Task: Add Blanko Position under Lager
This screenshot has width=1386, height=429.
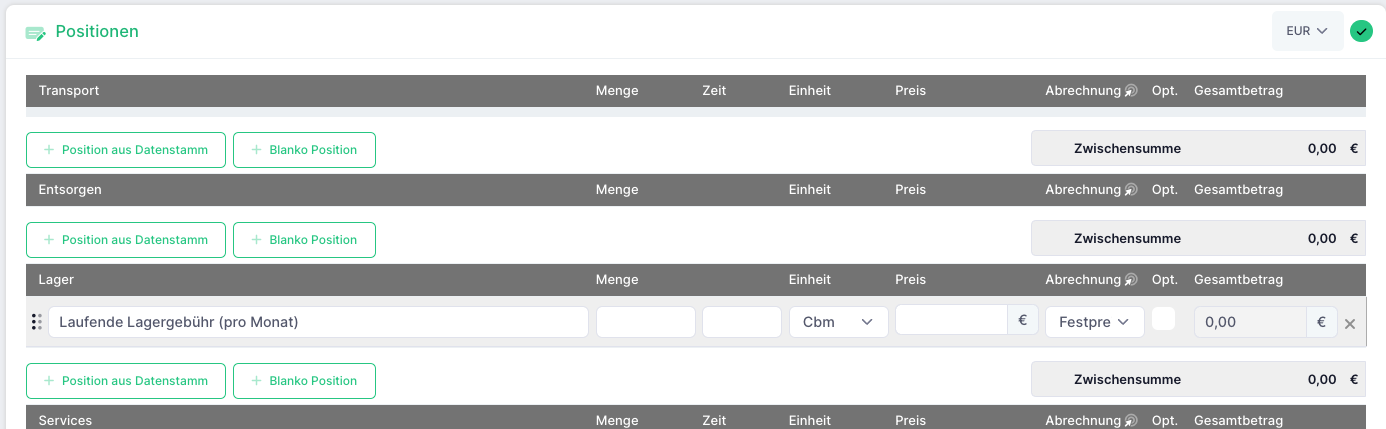Action: point(304,381)
